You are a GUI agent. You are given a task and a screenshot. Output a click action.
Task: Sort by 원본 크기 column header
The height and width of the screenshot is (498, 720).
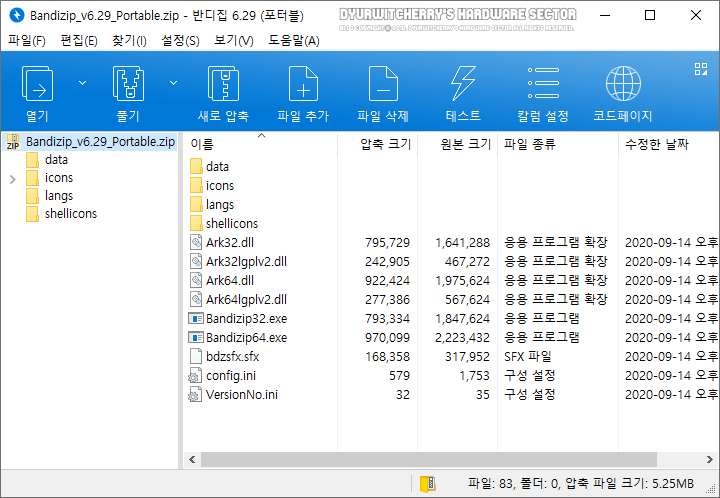466,145
